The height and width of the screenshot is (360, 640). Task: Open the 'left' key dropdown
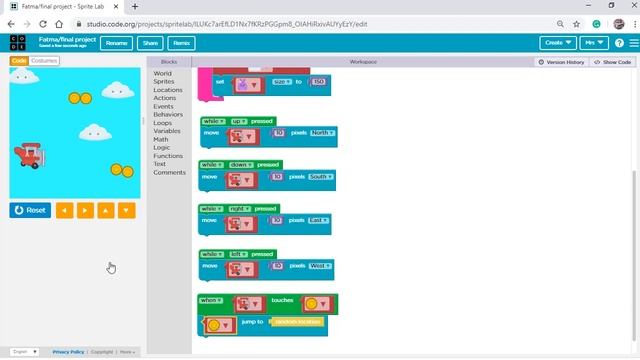[239, 254]
